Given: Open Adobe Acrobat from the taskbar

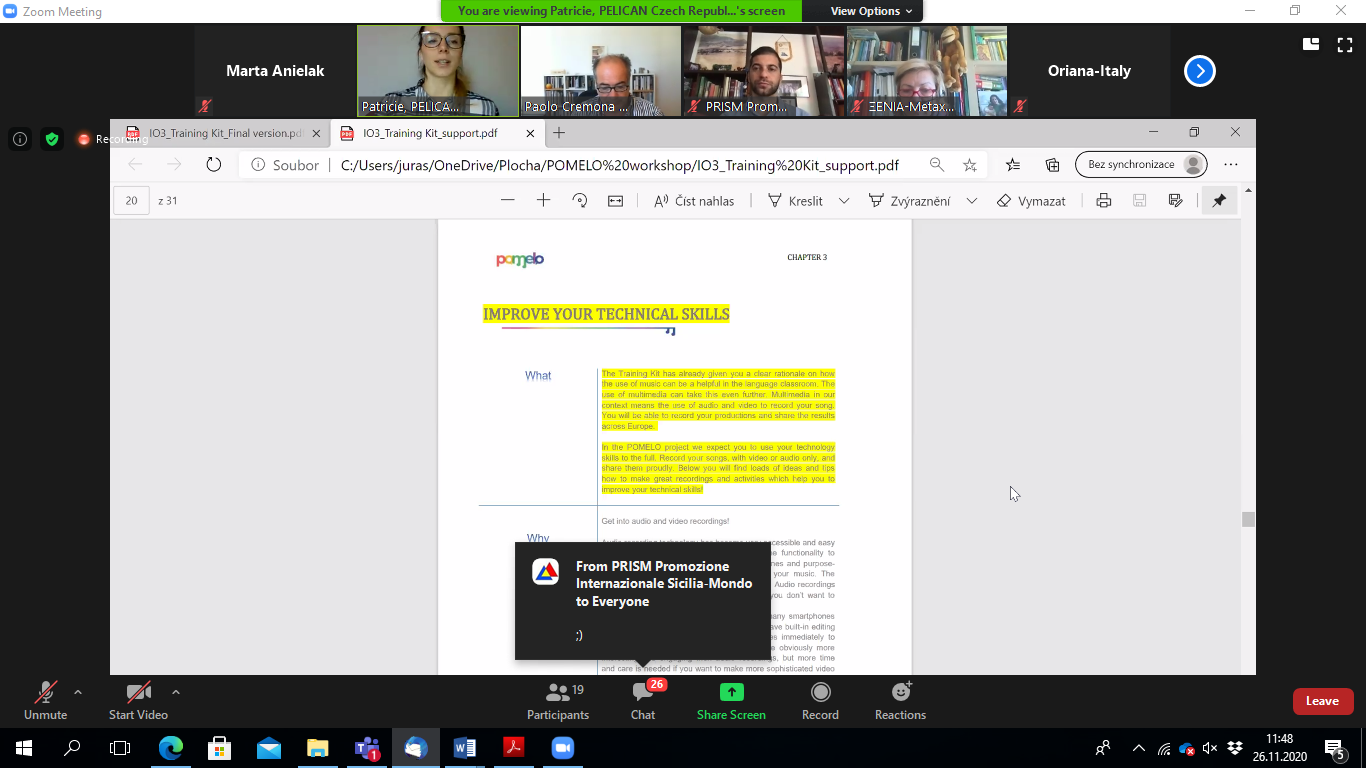Looking at the screenshot, I should (x=514, y=747).
